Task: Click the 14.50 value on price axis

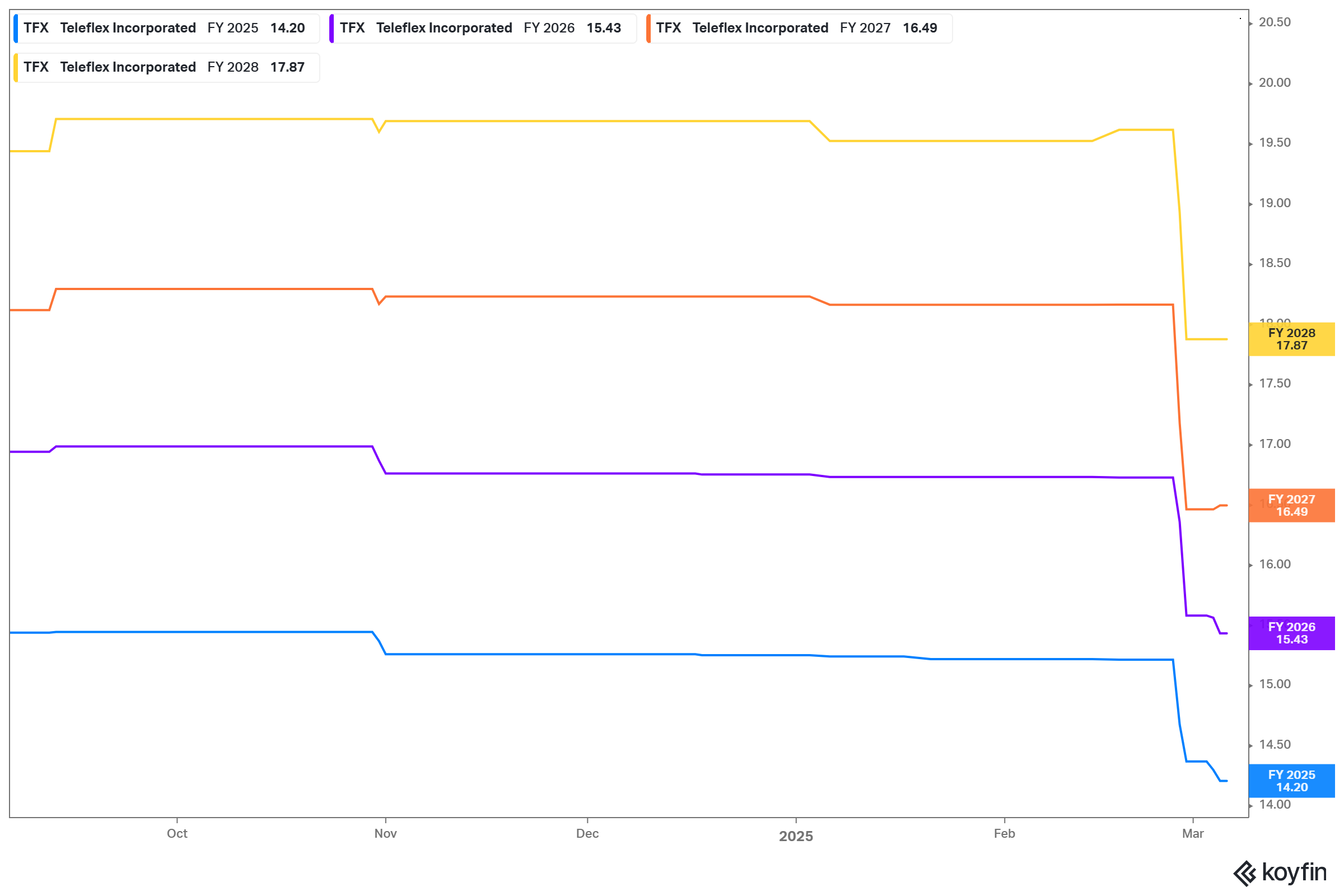Action: click(1275, 745)
